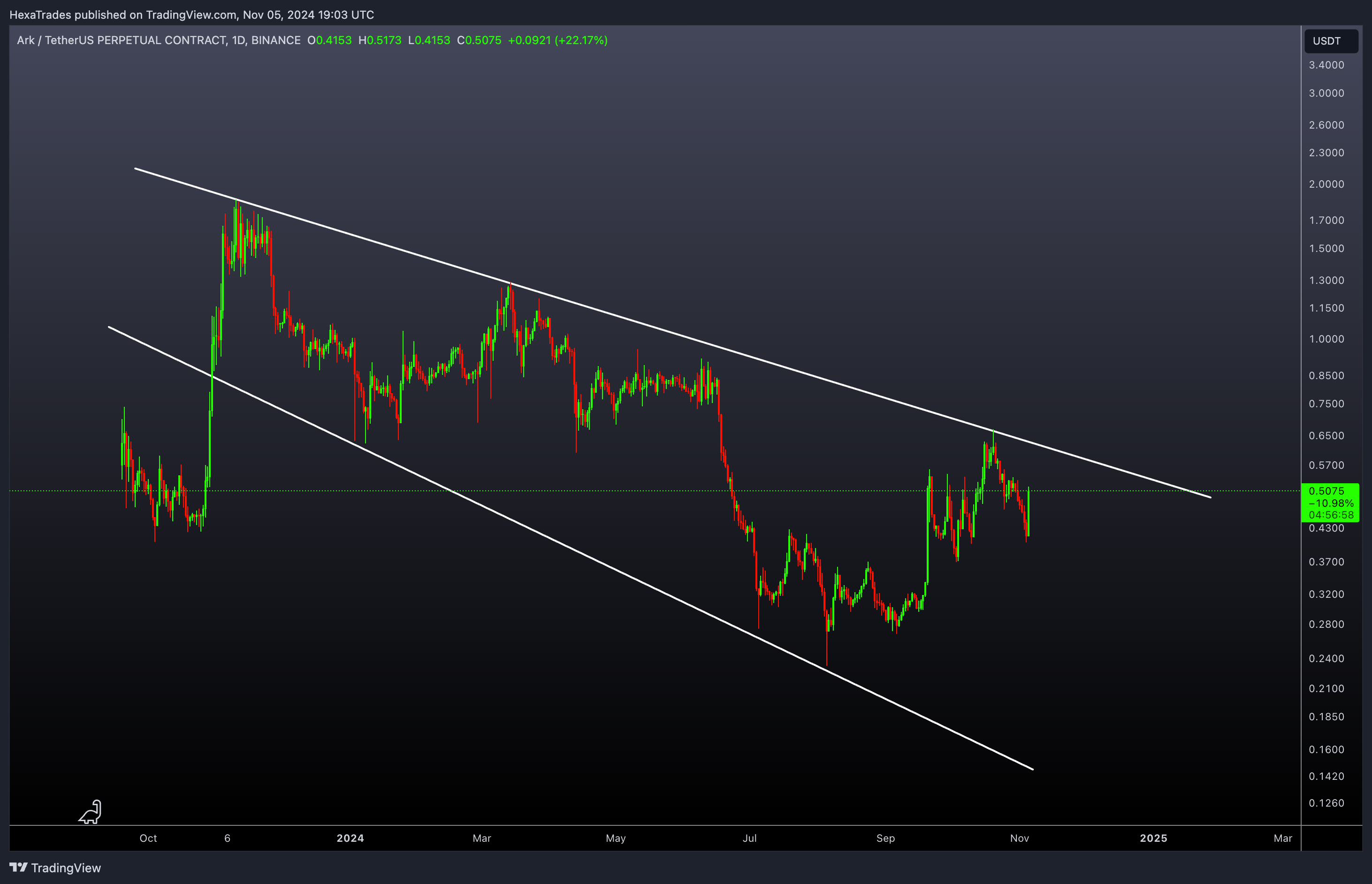Click the 3.0000 price axis label
This screenshot has width=1372, height=884.
click(x=1326, y=93)
